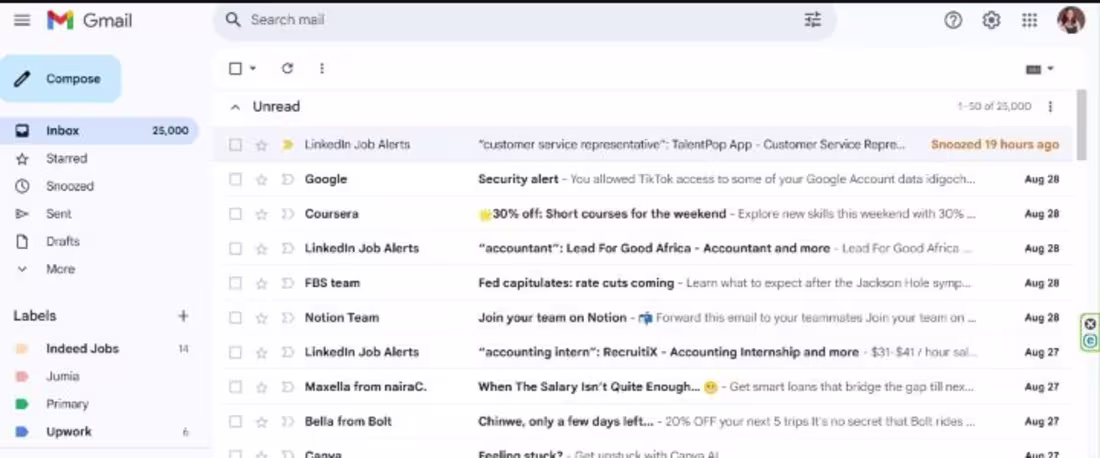
Task: Open When The Salary Isn't Quite Enough email
Action: click(x=643, y=387)
